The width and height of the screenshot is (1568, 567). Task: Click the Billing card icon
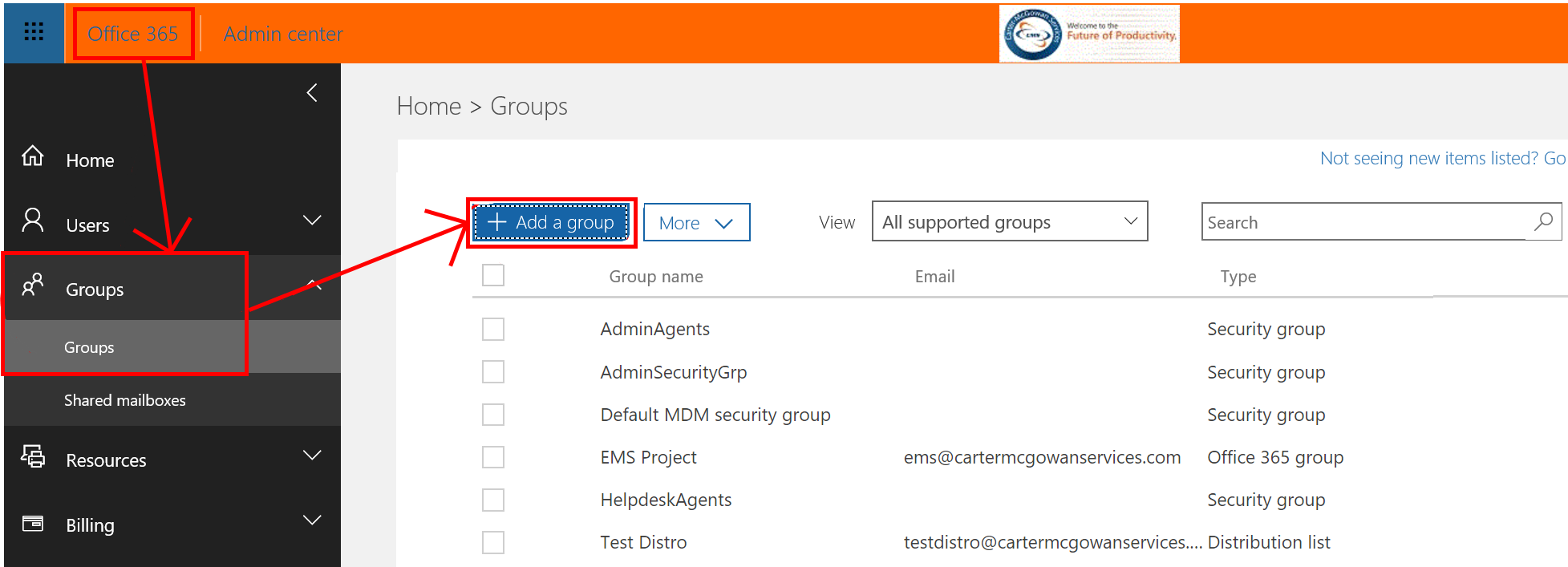[x=33, y=524]
